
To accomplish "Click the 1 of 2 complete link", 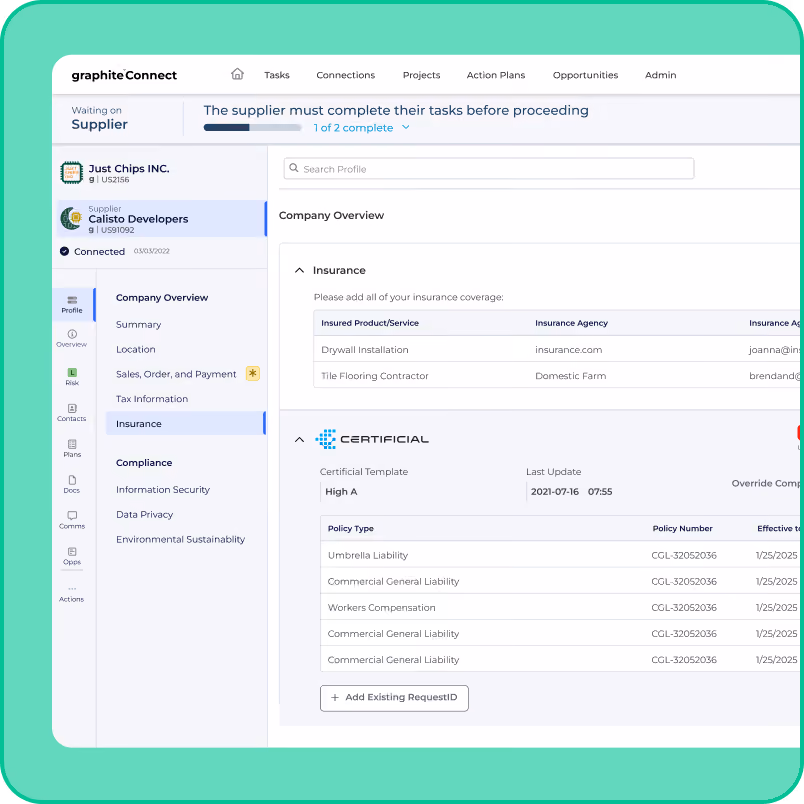I will pyautogui.click(x=353, y=128).
